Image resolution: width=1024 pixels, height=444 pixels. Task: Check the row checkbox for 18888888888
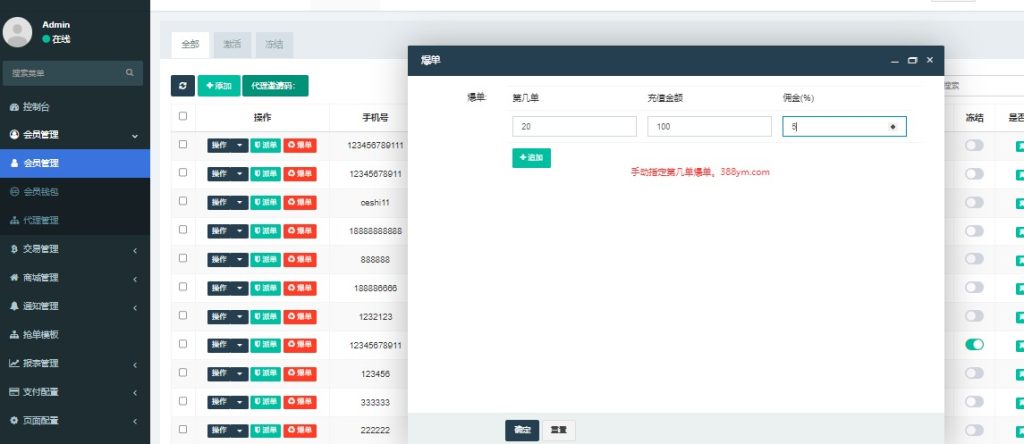pyautogui.click(x=182, y=230)
